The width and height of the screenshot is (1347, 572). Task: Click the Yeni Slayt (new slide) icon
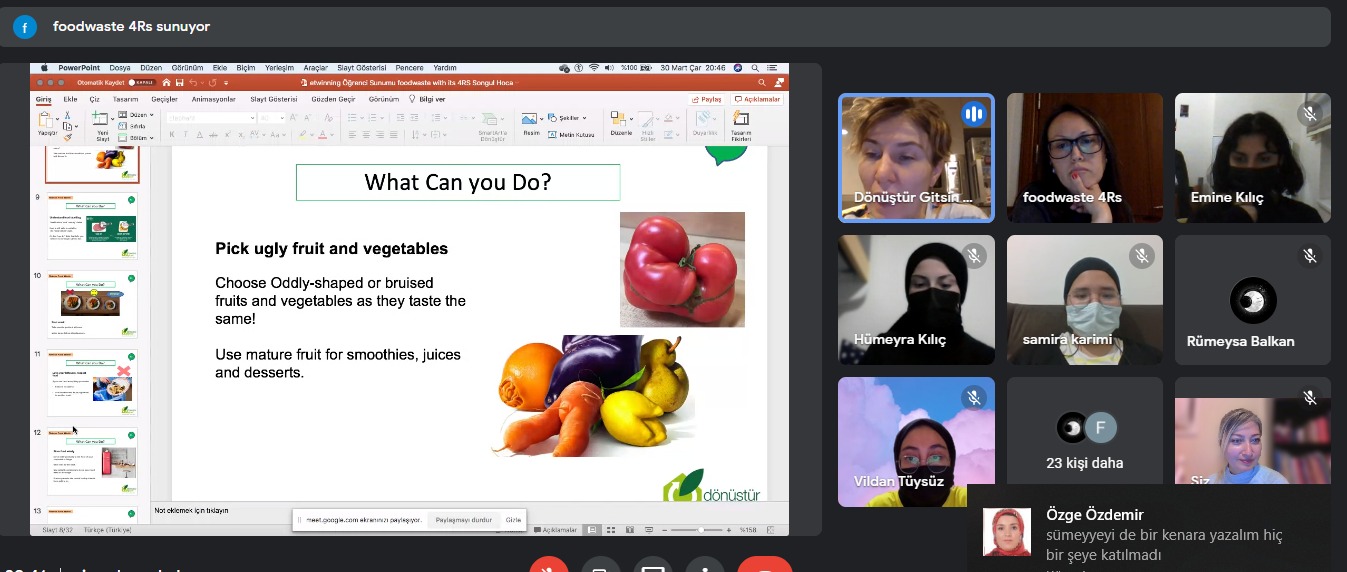point(101,119)
